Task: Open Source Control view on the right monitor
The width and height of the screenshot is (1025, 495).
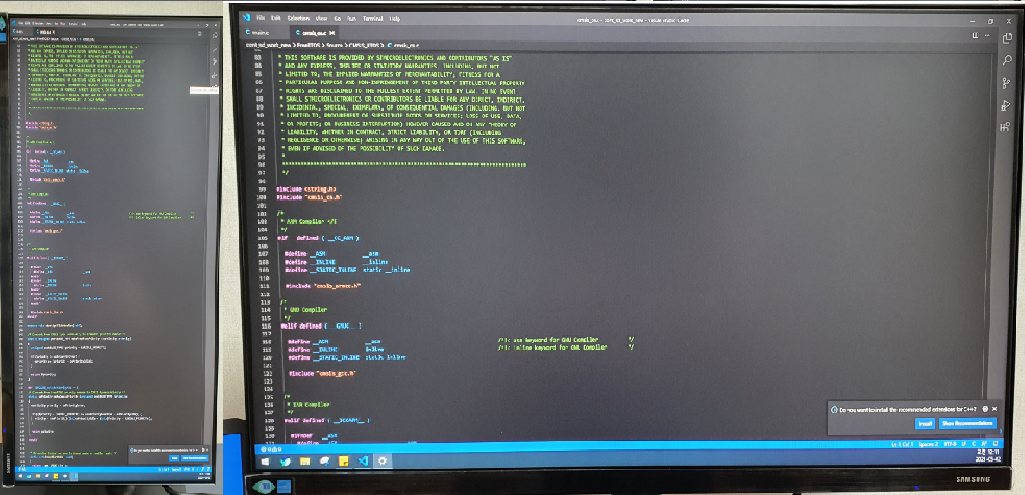Action: tap(1007, 83)
